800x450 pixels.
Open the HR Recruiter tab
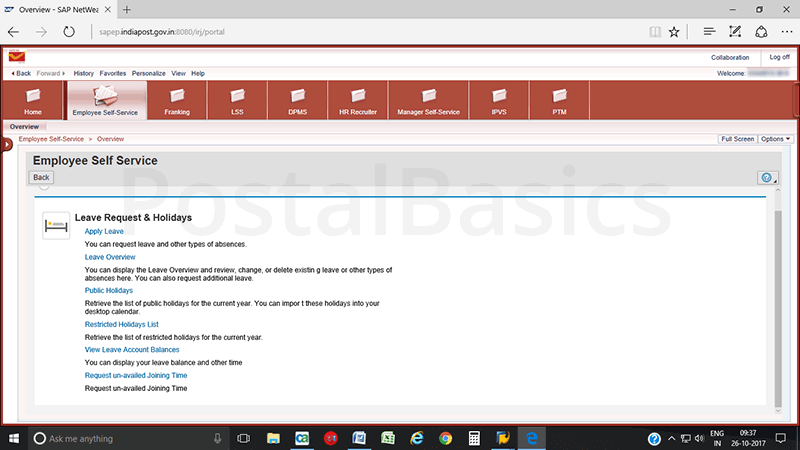[358, 101]
